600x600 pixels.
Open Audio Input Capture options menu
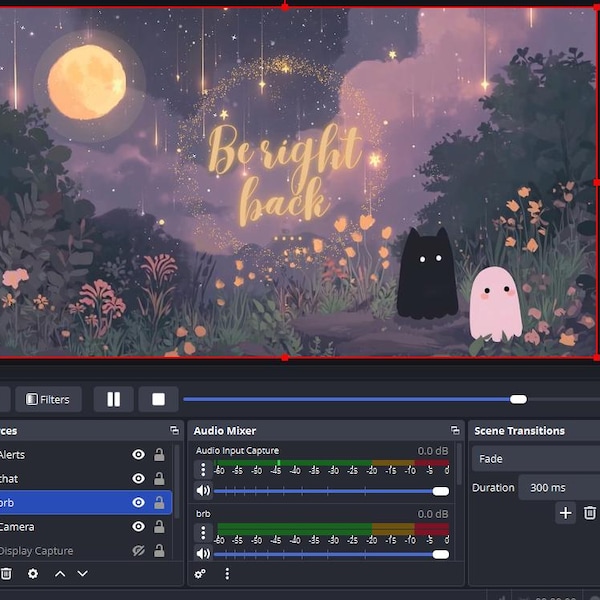(x=203, y=470)
